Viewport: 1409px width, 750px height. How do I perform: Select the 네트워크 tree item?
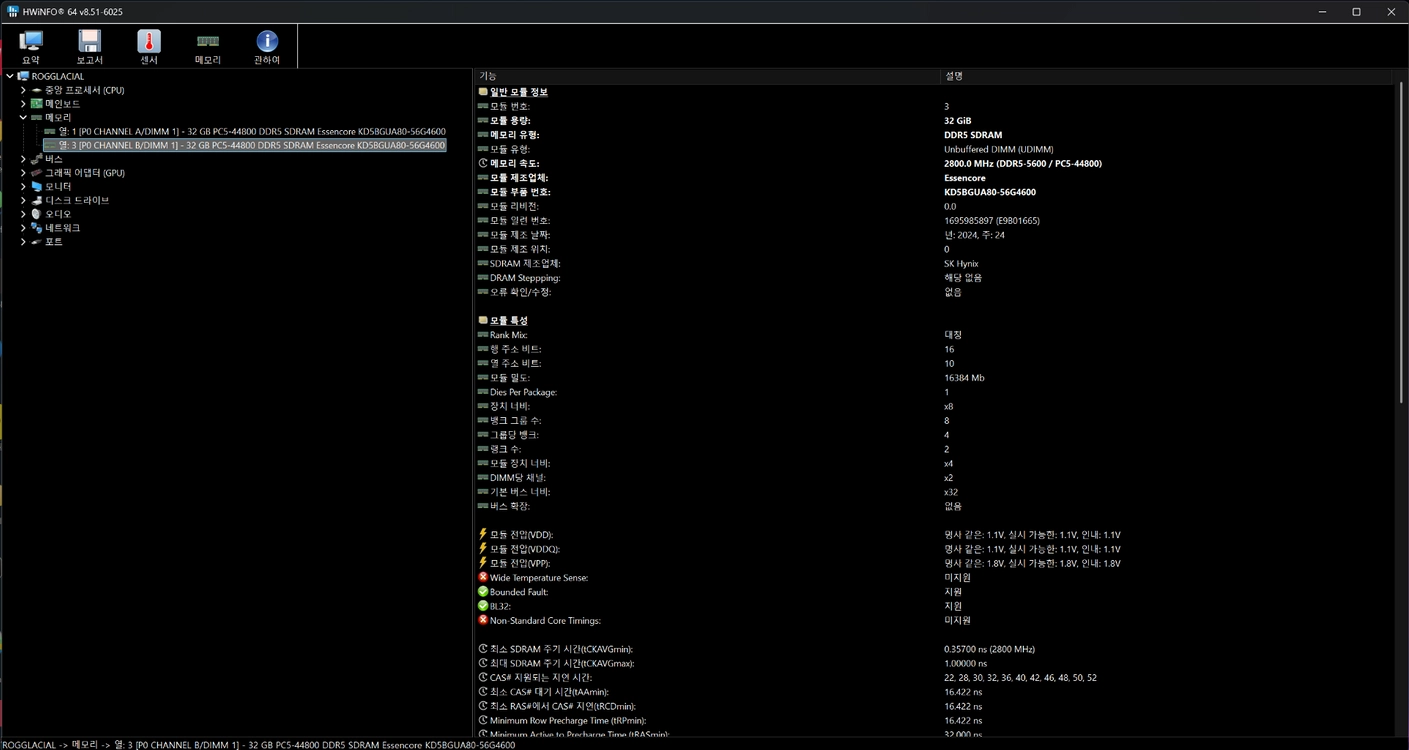coord(62,228)
